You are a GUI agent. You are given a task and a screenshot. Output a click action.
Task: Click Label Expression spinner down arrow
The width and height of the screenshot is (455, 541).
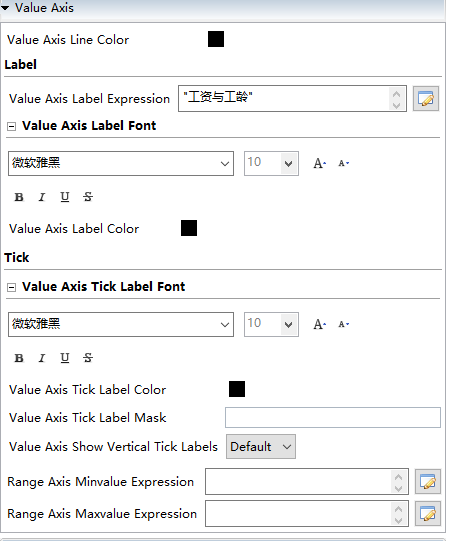[x=396, y=105]
